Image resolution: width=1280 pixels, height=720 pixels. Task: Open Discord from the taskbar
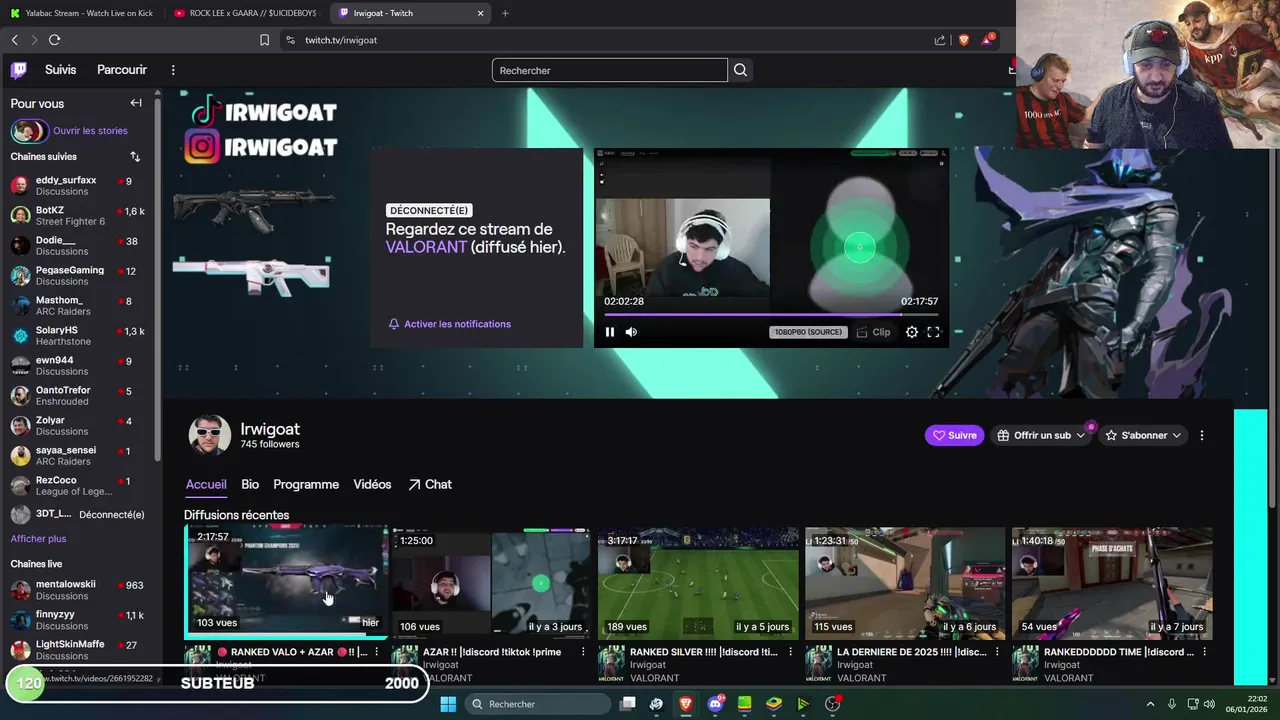(715, 704)
